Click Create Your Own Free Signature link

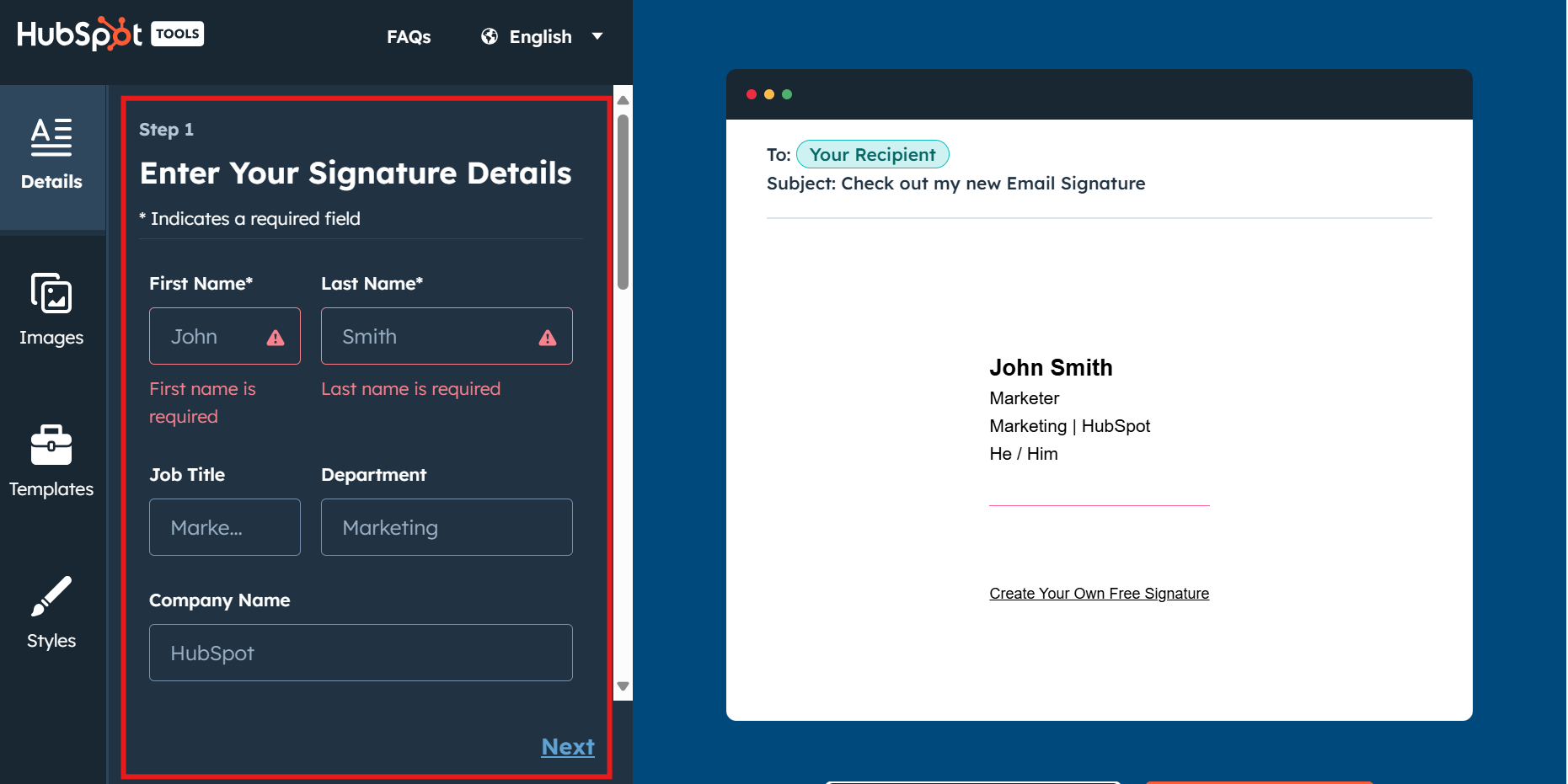pyautogui.click(x=1099, y=593)
